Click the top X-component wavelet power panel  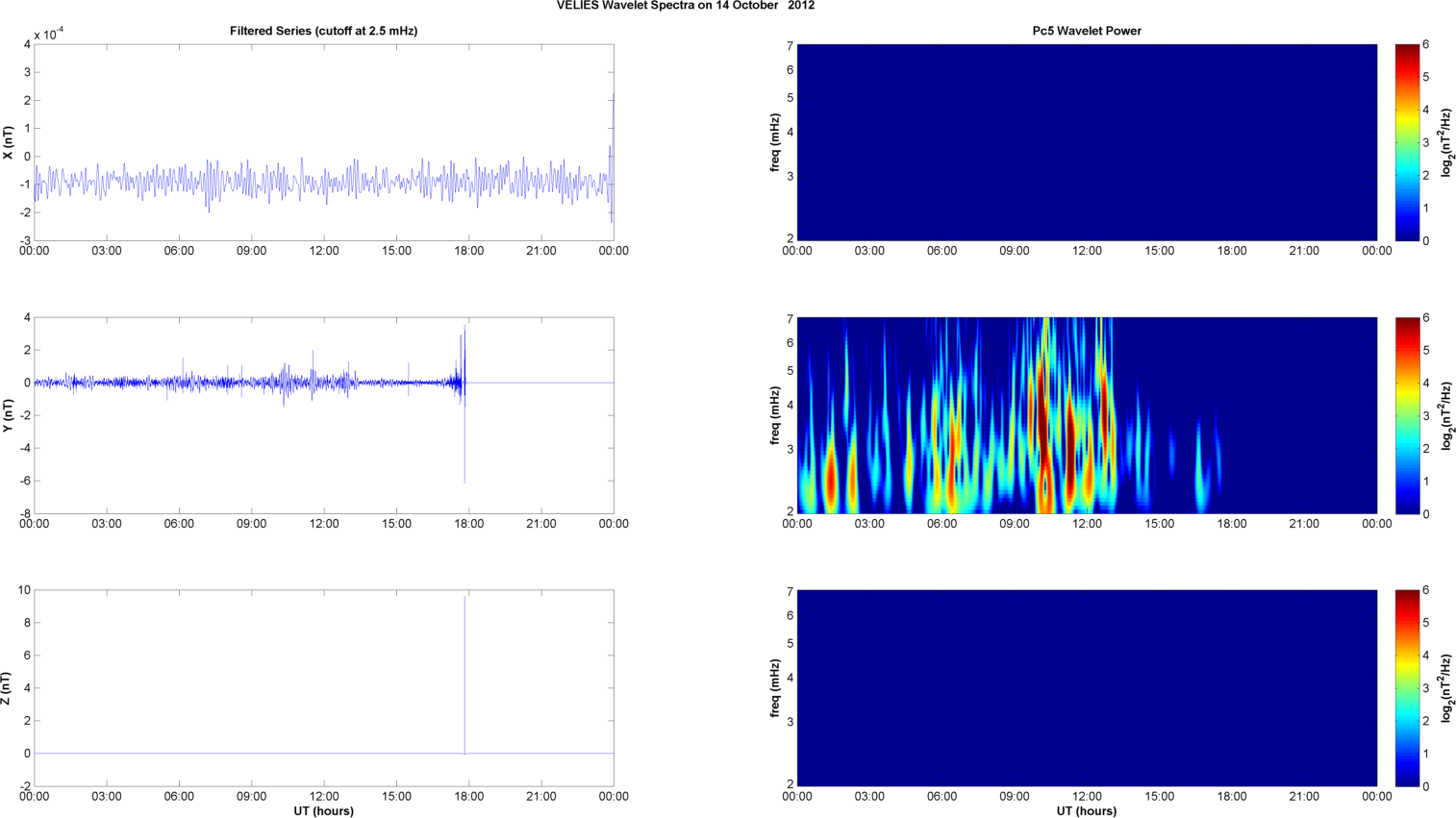click(1087, 142)
